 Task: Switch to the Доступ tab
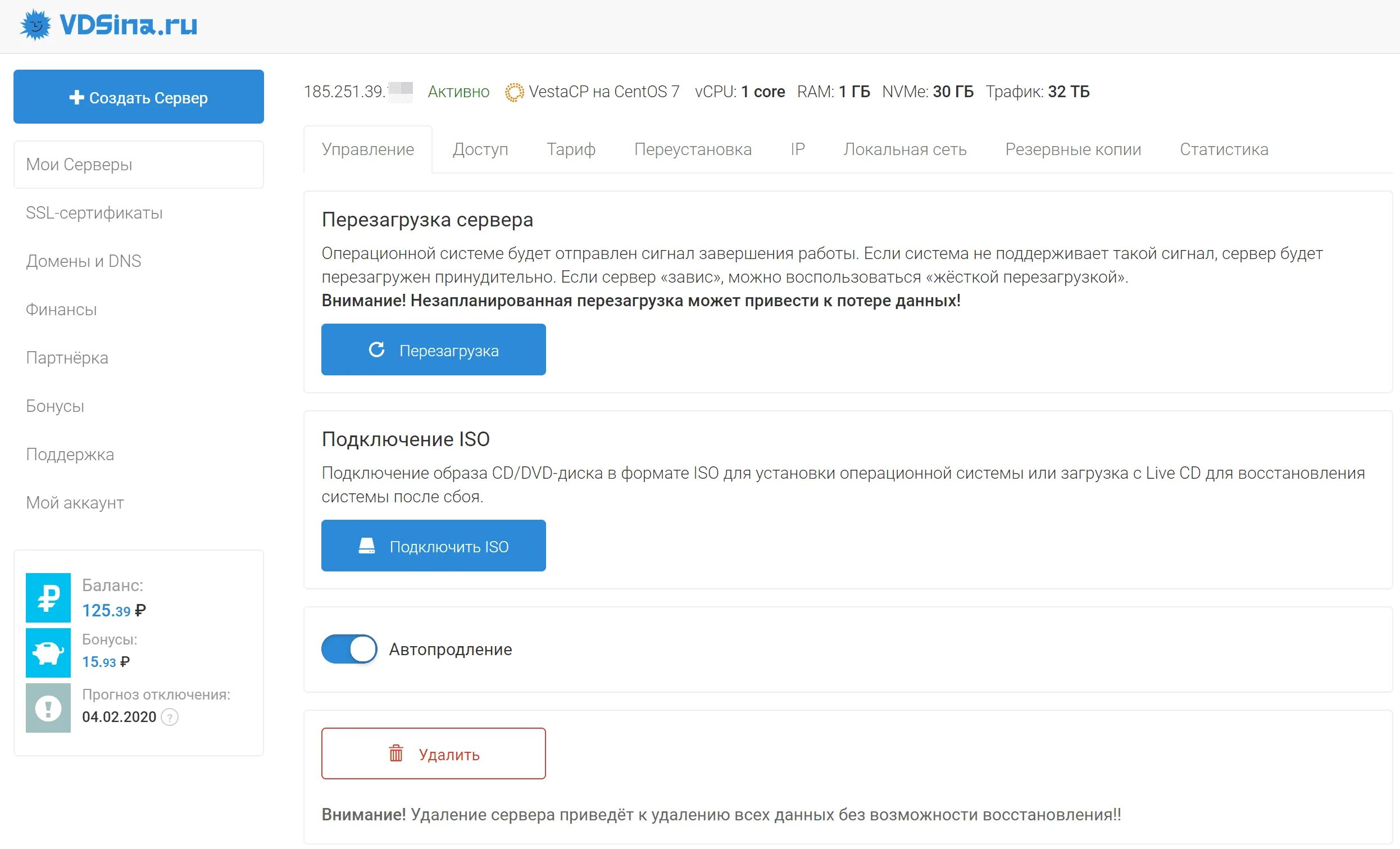[x=480, y=149]
